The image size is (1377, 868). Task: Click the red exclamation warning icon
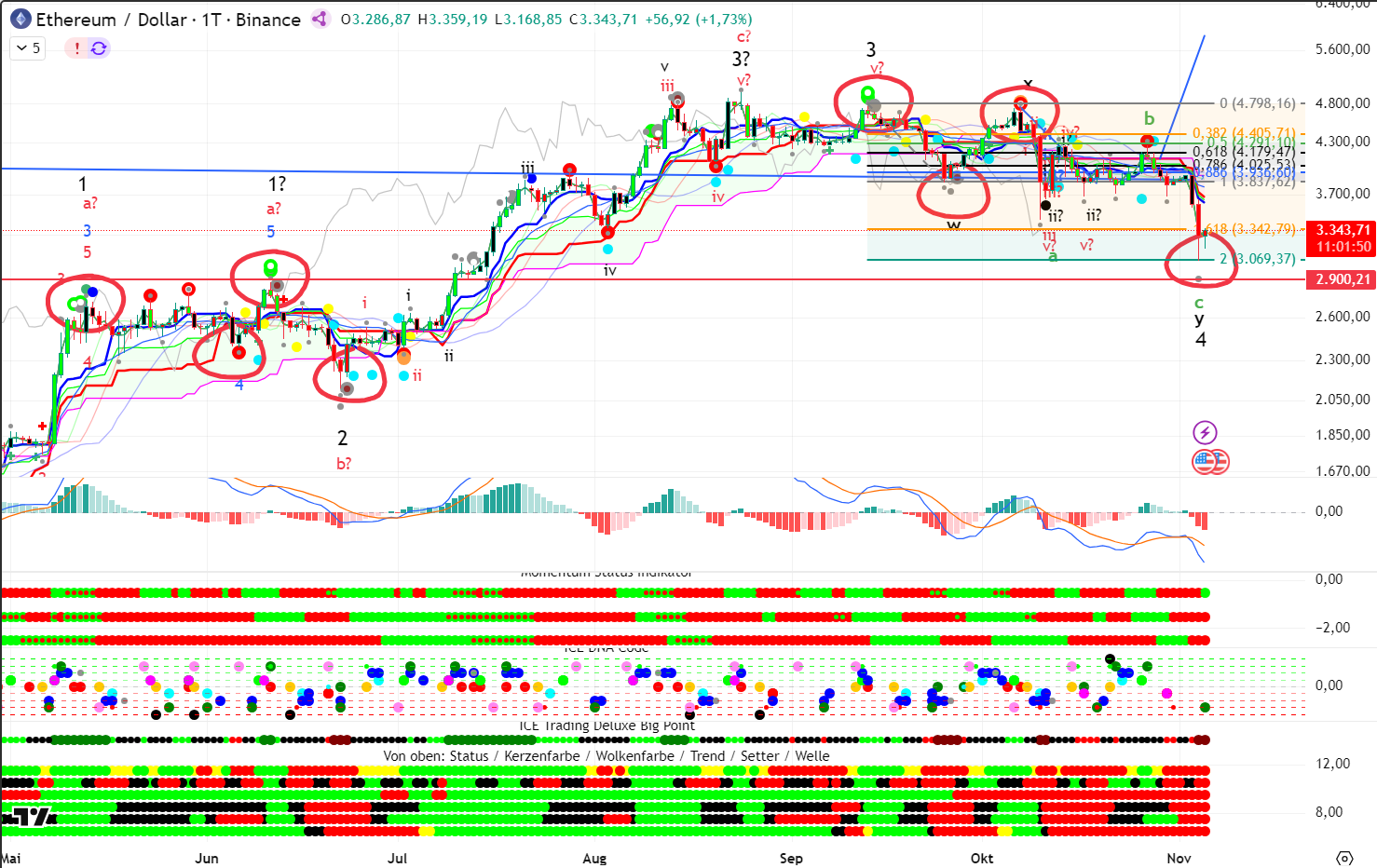tap(76, 48)
